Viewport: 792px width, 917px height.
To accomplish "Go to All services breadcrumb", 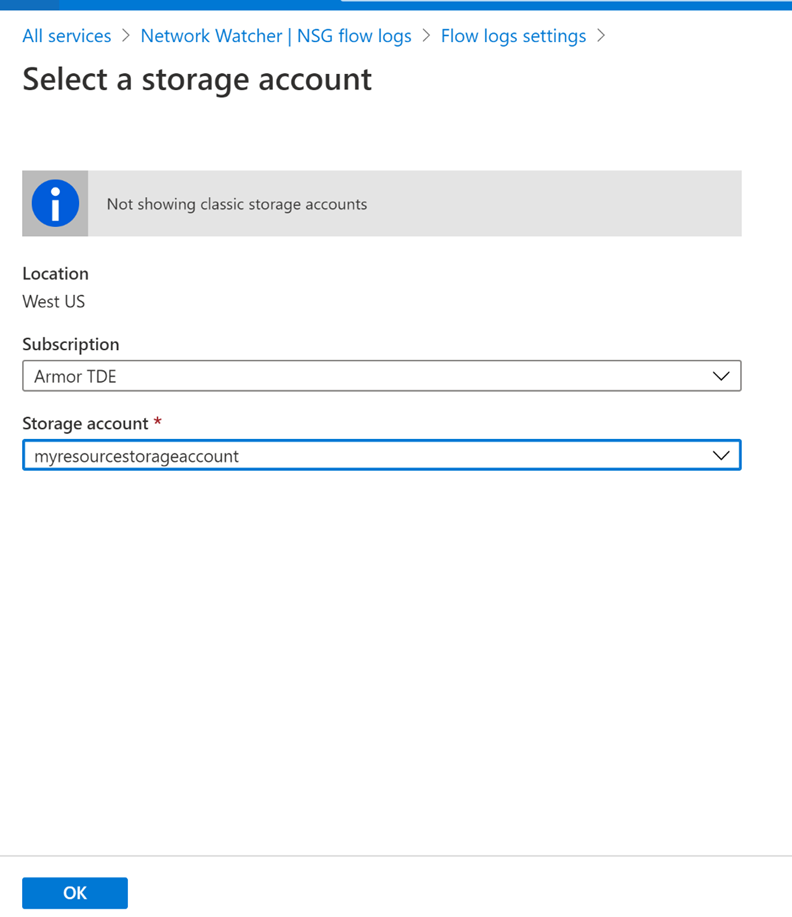I will [67, 36].
